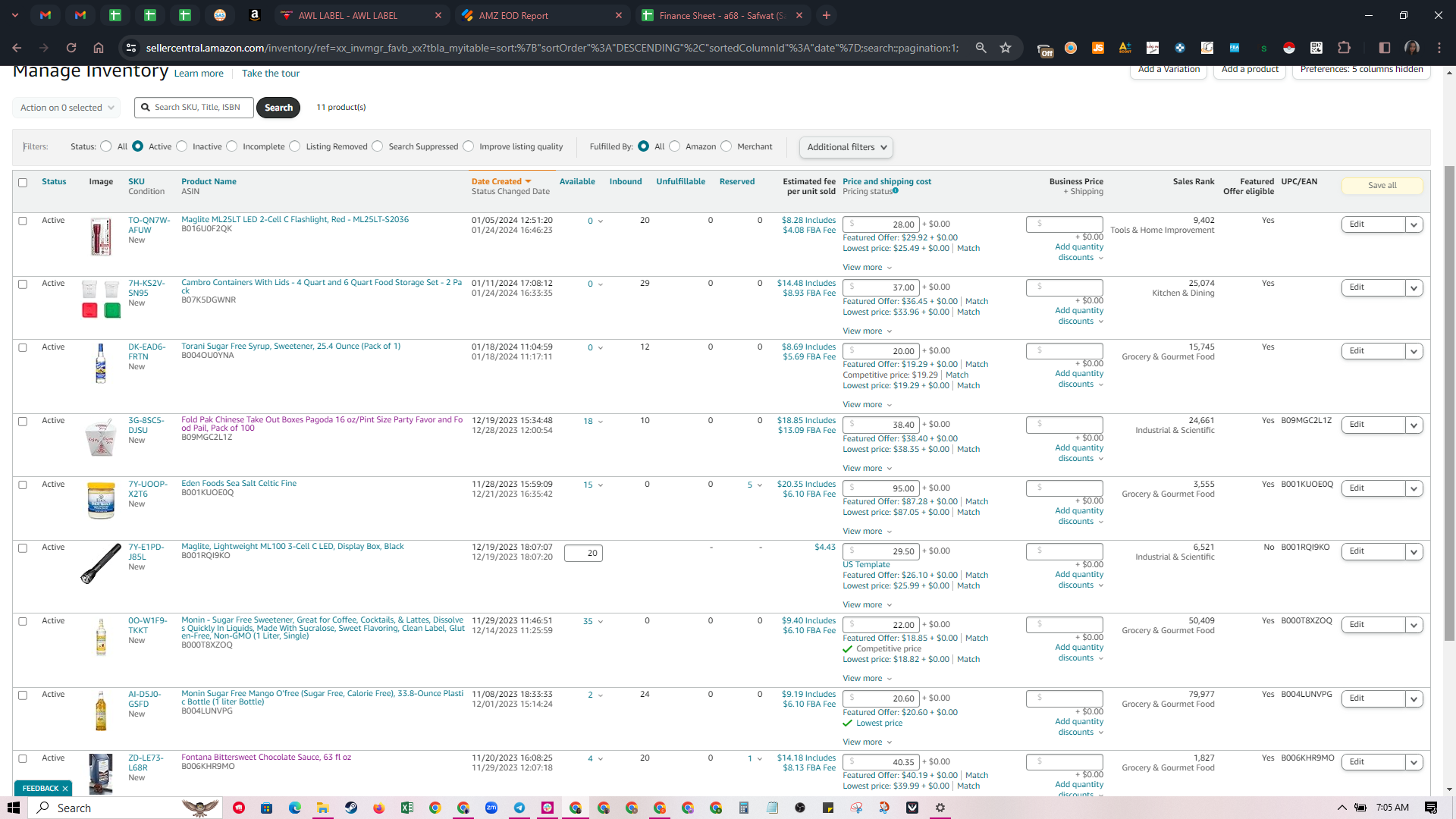
Task: Expand View more for Fold Pak boxes
Action: pos(868,469)
